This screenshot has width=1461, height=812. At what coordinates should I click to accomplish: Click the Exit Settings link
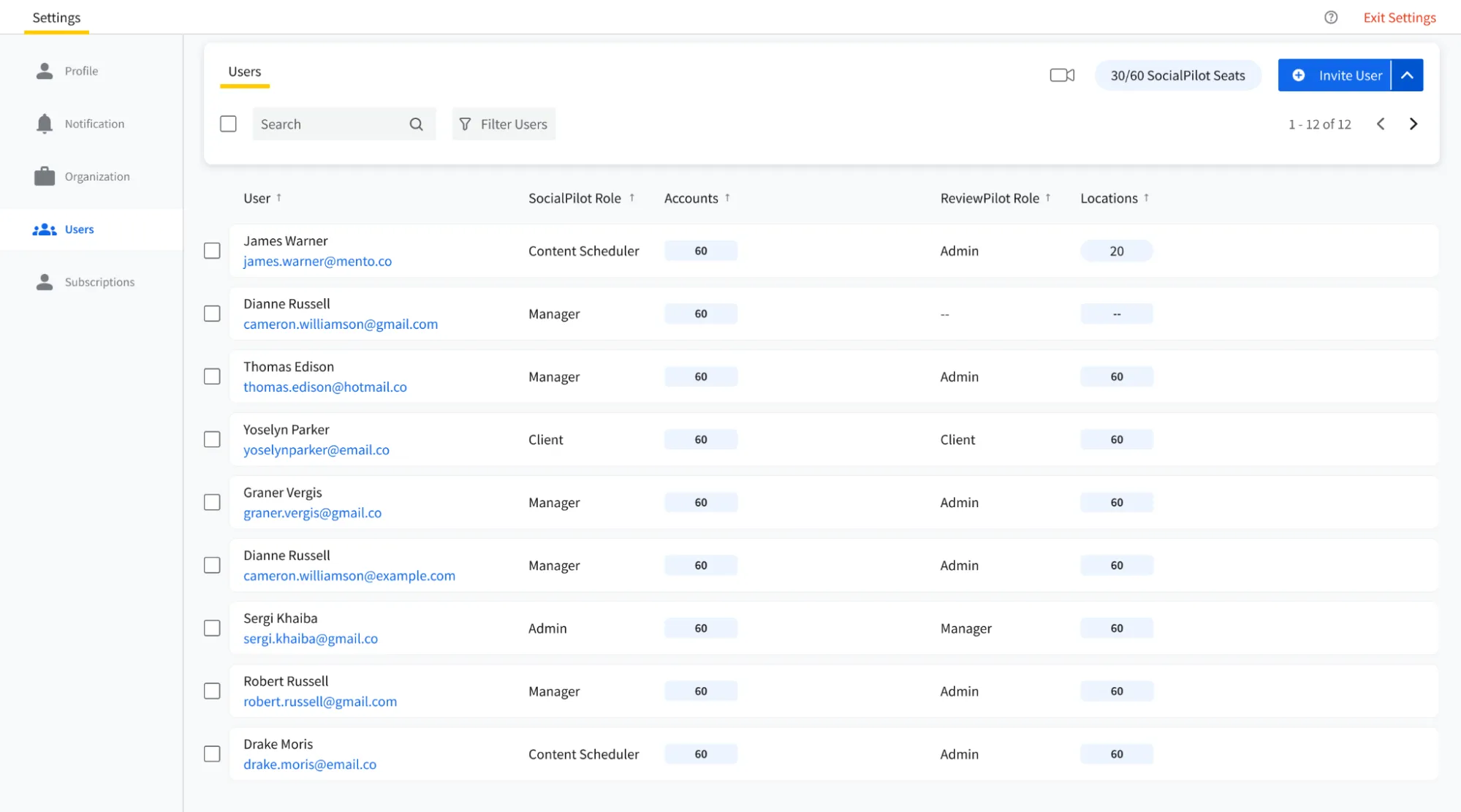click(1399, 18)
